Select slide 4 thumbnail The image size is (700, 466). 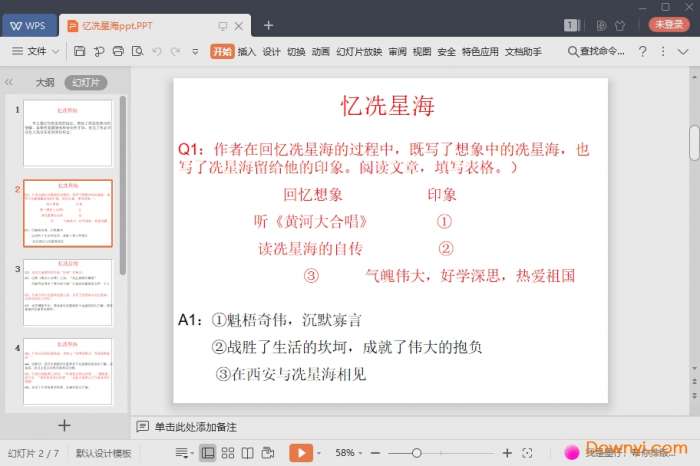click(x=68, y=371)
